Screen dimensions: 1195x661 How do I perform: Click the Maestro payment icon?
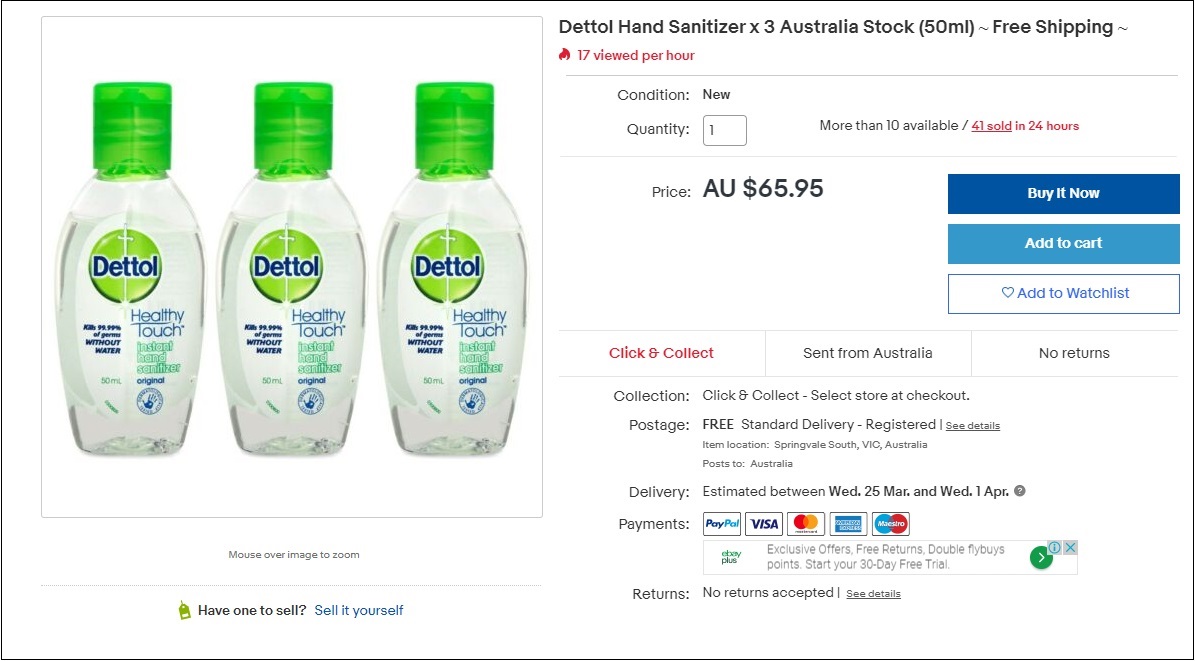890,524
